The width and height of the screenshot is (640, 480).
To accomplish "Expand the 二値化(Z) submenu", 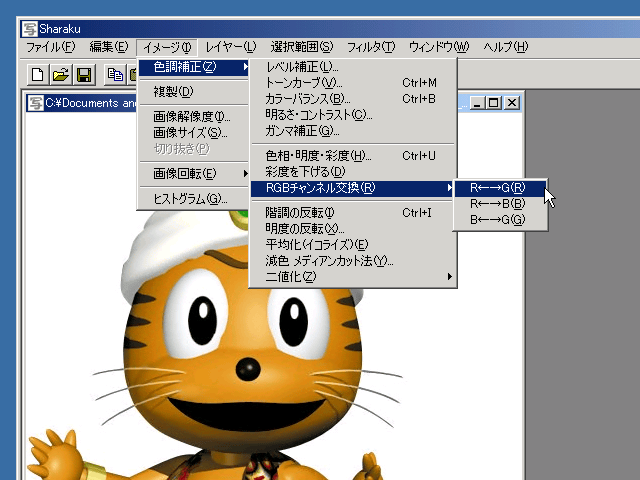I will (x=353, y=277).
